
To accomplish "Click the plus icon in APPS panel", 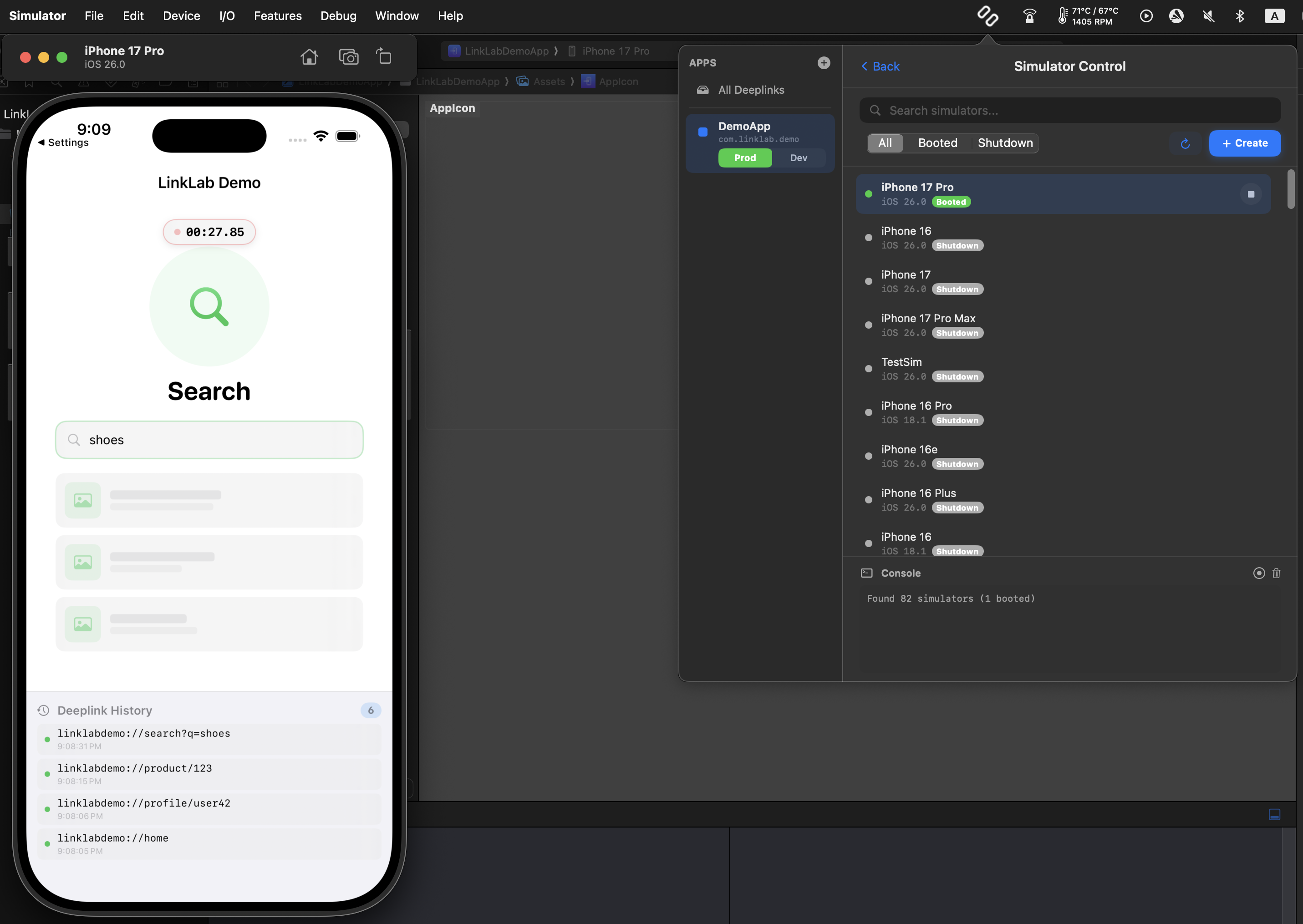I will click(x=823, y=63).
